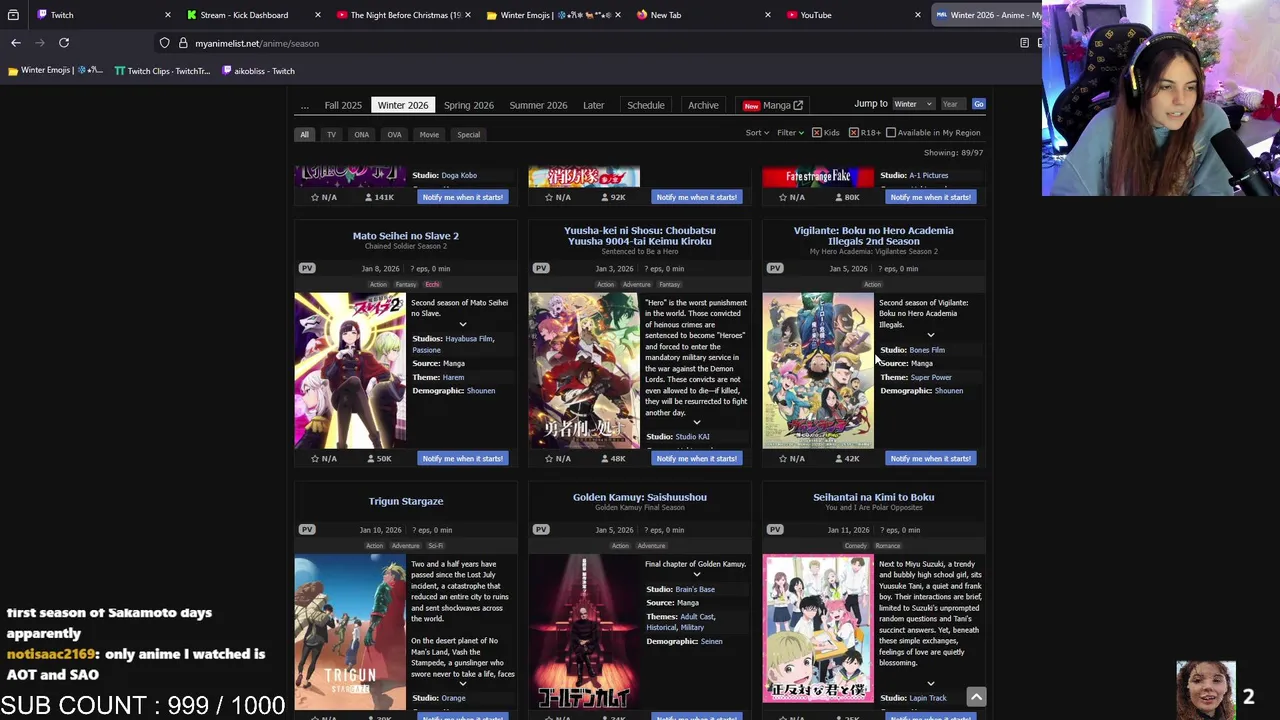Click the Year input field

point(953,104)
